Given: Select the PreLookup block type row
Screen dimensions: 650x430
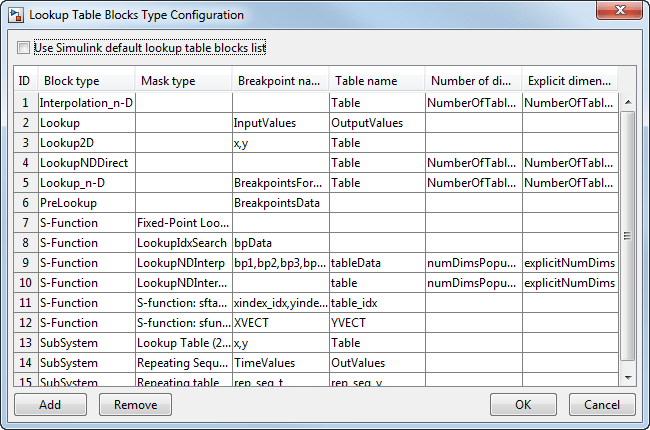Looking at the screenshot, I should point(85,202).
